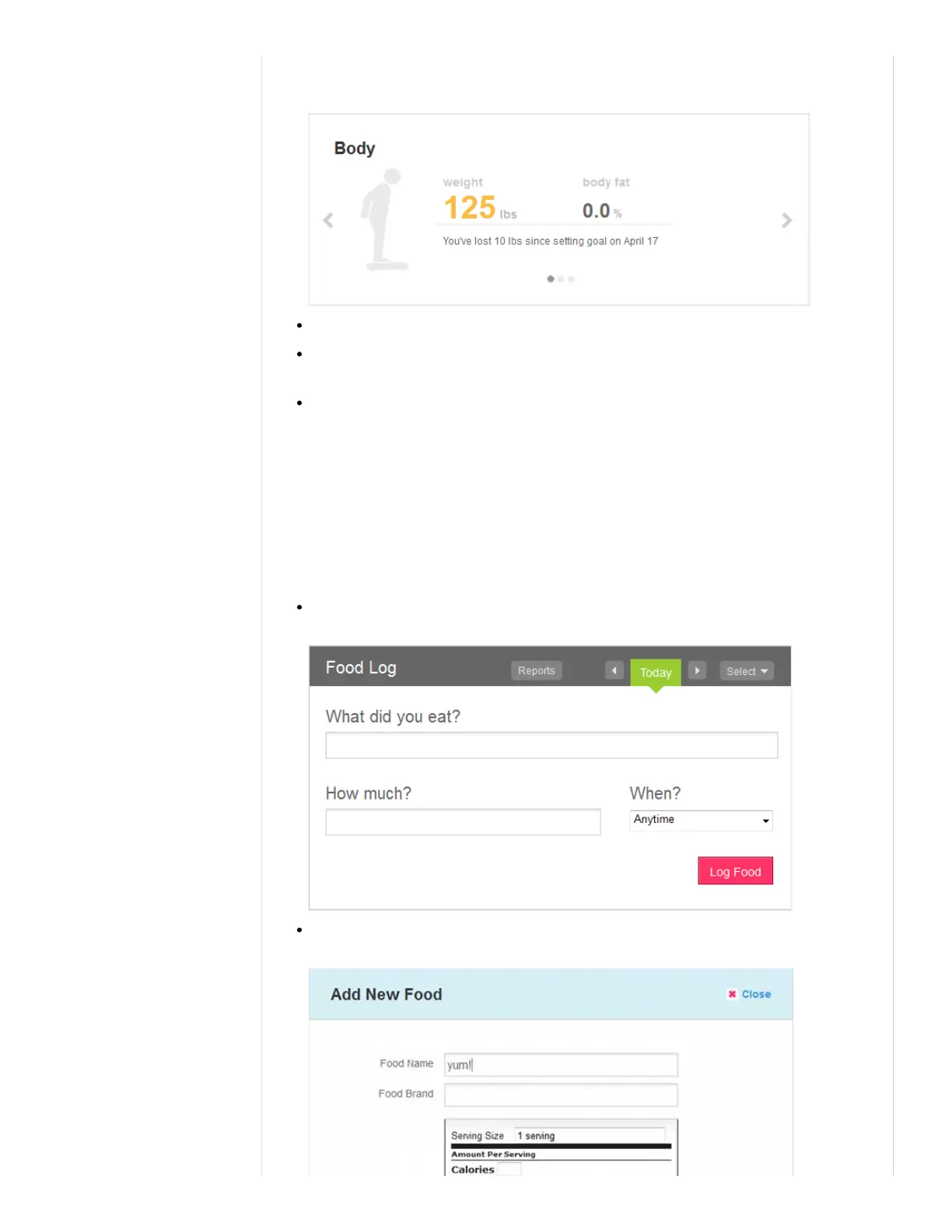This screenshot has height=1232, width=952.
Task: Open food Reports
Action: (537, 670)
